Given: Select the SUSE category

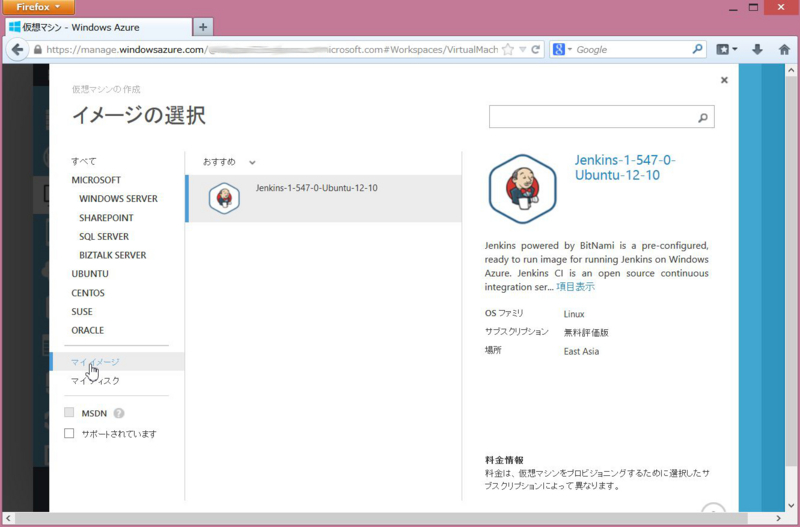Looking at the screenshot, I should [x=82, y=312].
